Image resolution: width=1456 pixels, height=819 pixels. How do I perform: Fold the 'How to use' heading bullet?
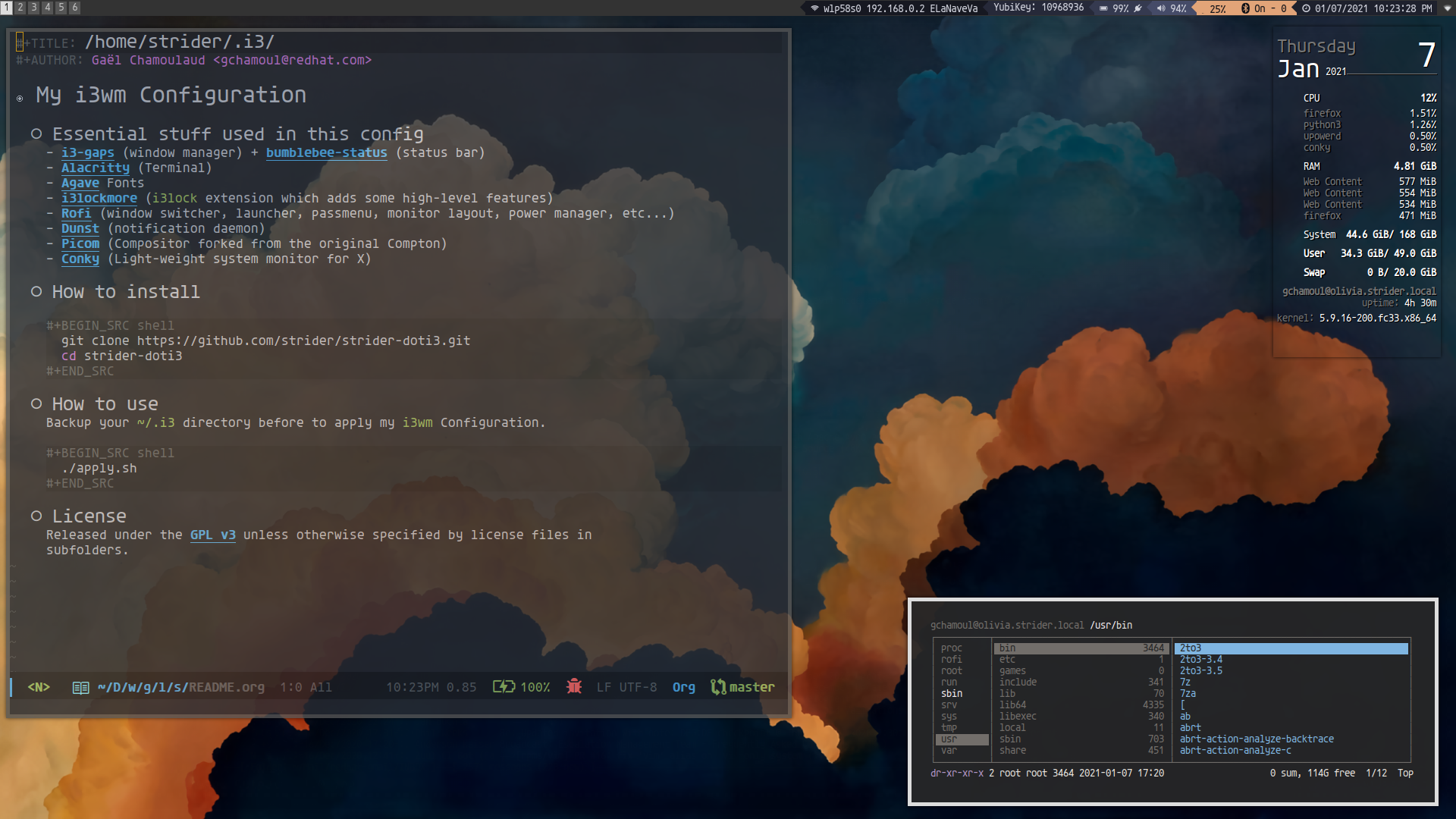36,404
